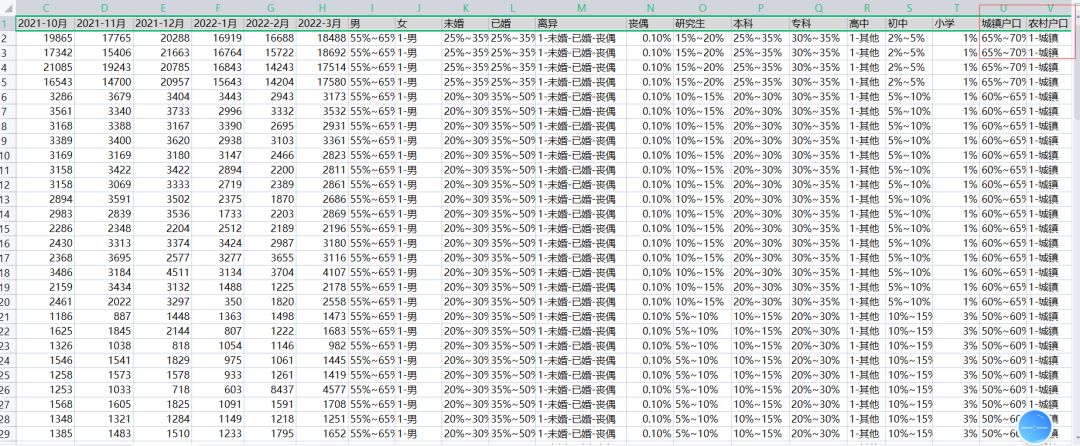Click the 15%~20% cell in row 4
This screenshot has height=446, width=1080.
703,67
